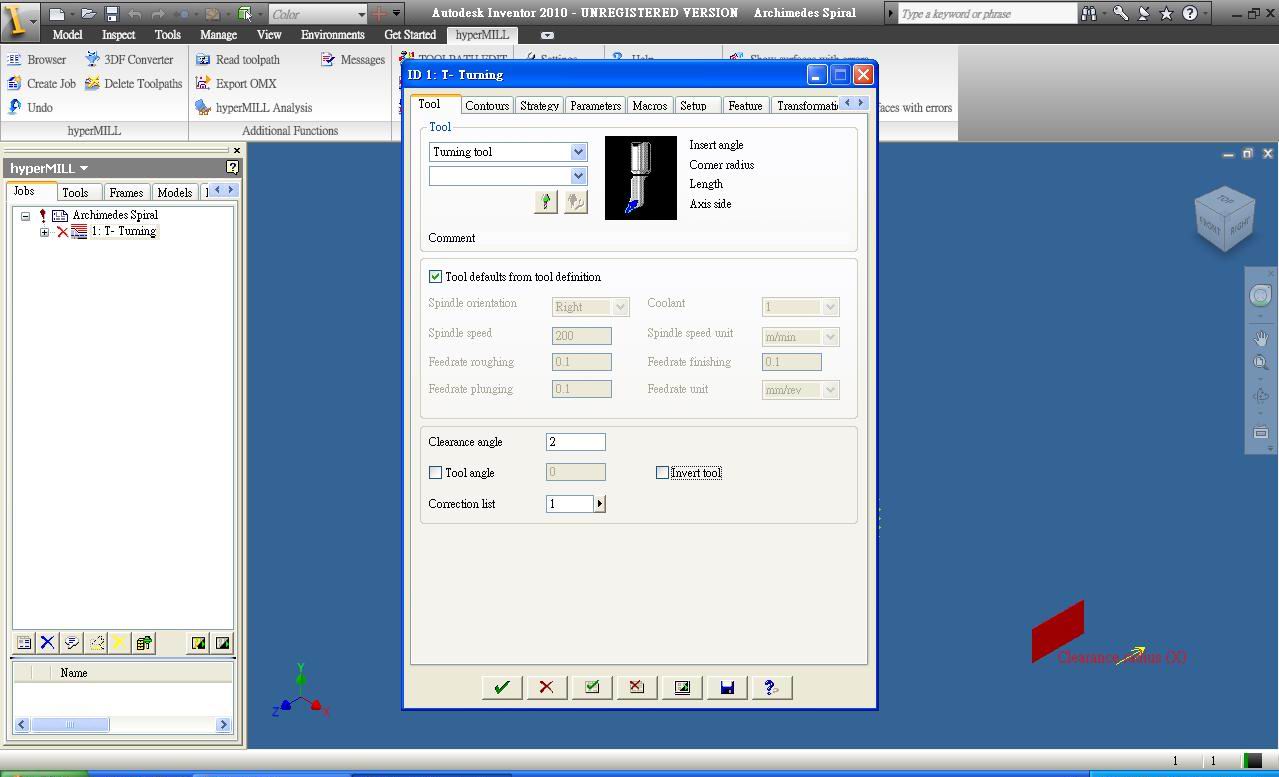Cancel the dialog with the red X
The width and height of the screenshot is (1279, 777).
[x=546, y=687]
